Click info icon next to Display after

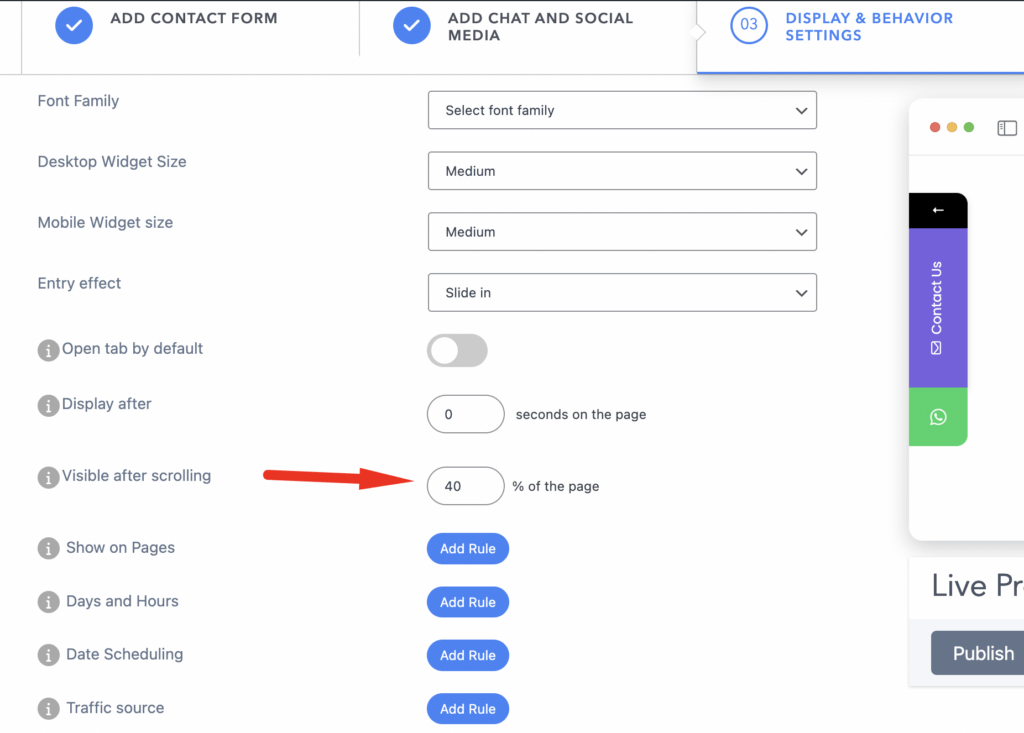[x=48, y=406]
